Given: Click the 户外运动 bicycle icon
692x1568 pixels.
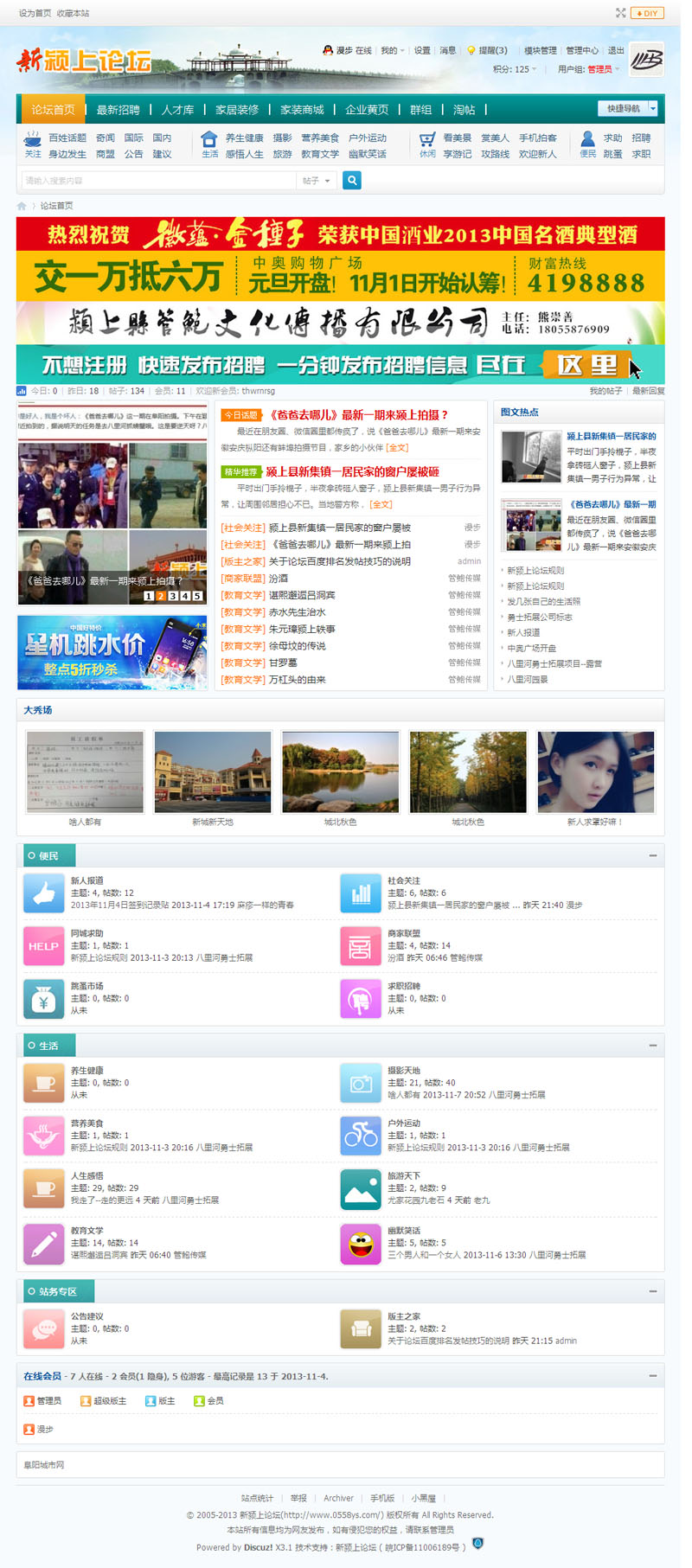Looking at the screenshot, I should (x=361, y=1136).
